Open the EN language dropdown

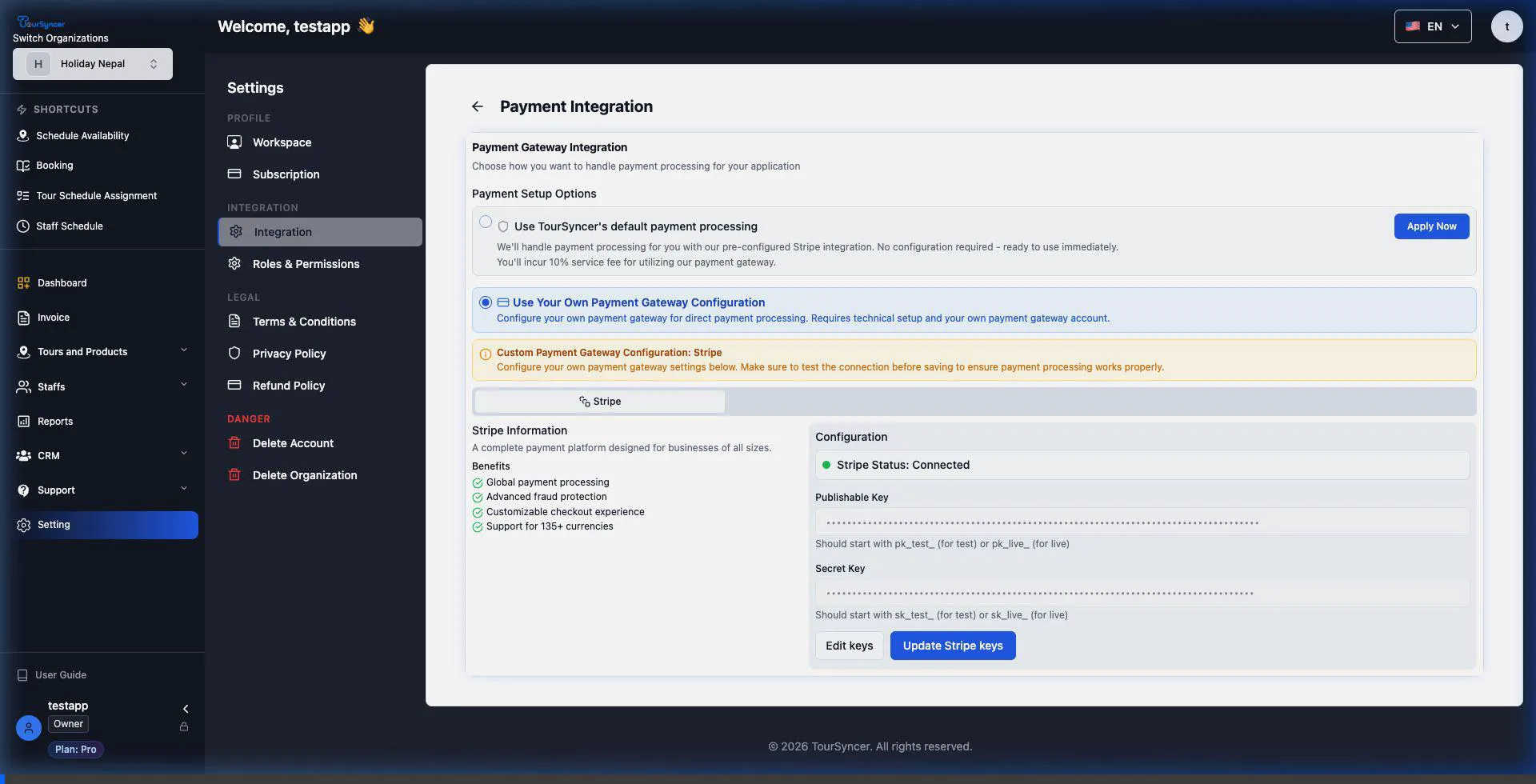click(x=1432, y=26)
